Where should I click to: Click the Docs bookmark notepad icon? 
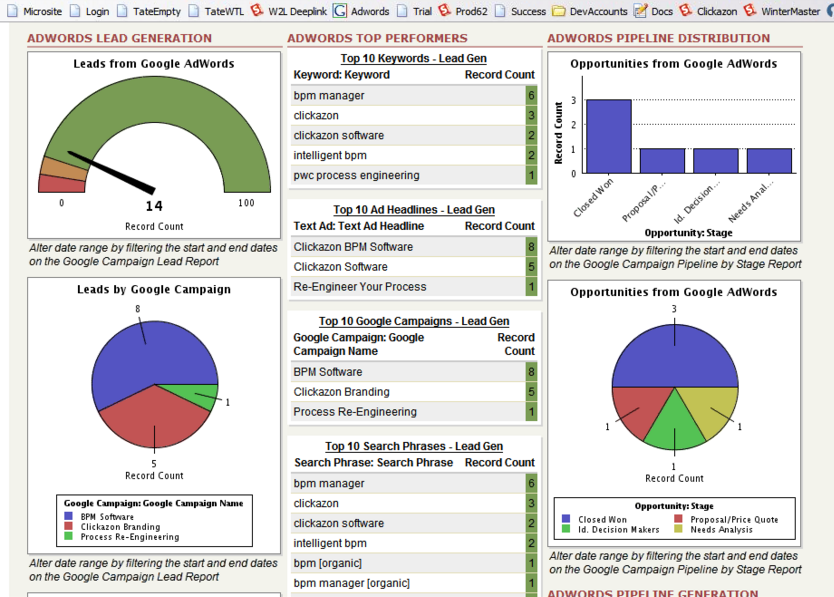tap(640, 11)
